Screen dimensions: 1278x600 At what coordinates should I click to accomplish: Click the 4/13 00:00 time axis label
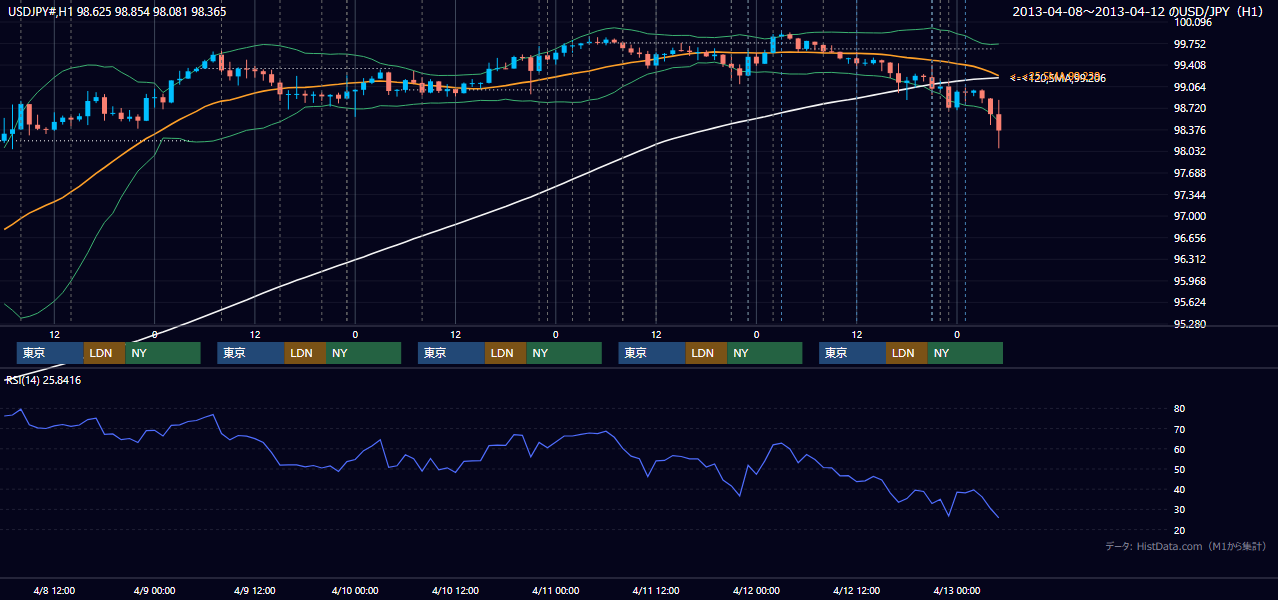click(956, 590)
